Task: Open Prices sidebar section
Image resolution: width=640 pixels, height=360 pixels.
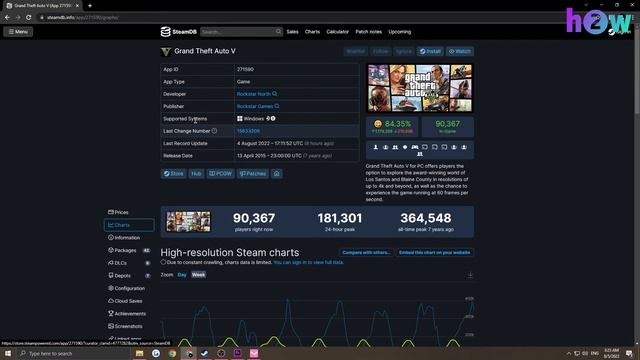Action: pyautogui.click(x=129, y=212)
